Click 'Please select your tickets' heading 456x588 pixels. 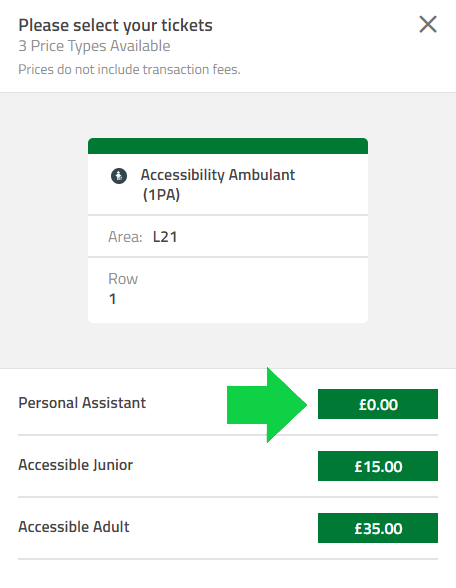[x=116, y=26]
